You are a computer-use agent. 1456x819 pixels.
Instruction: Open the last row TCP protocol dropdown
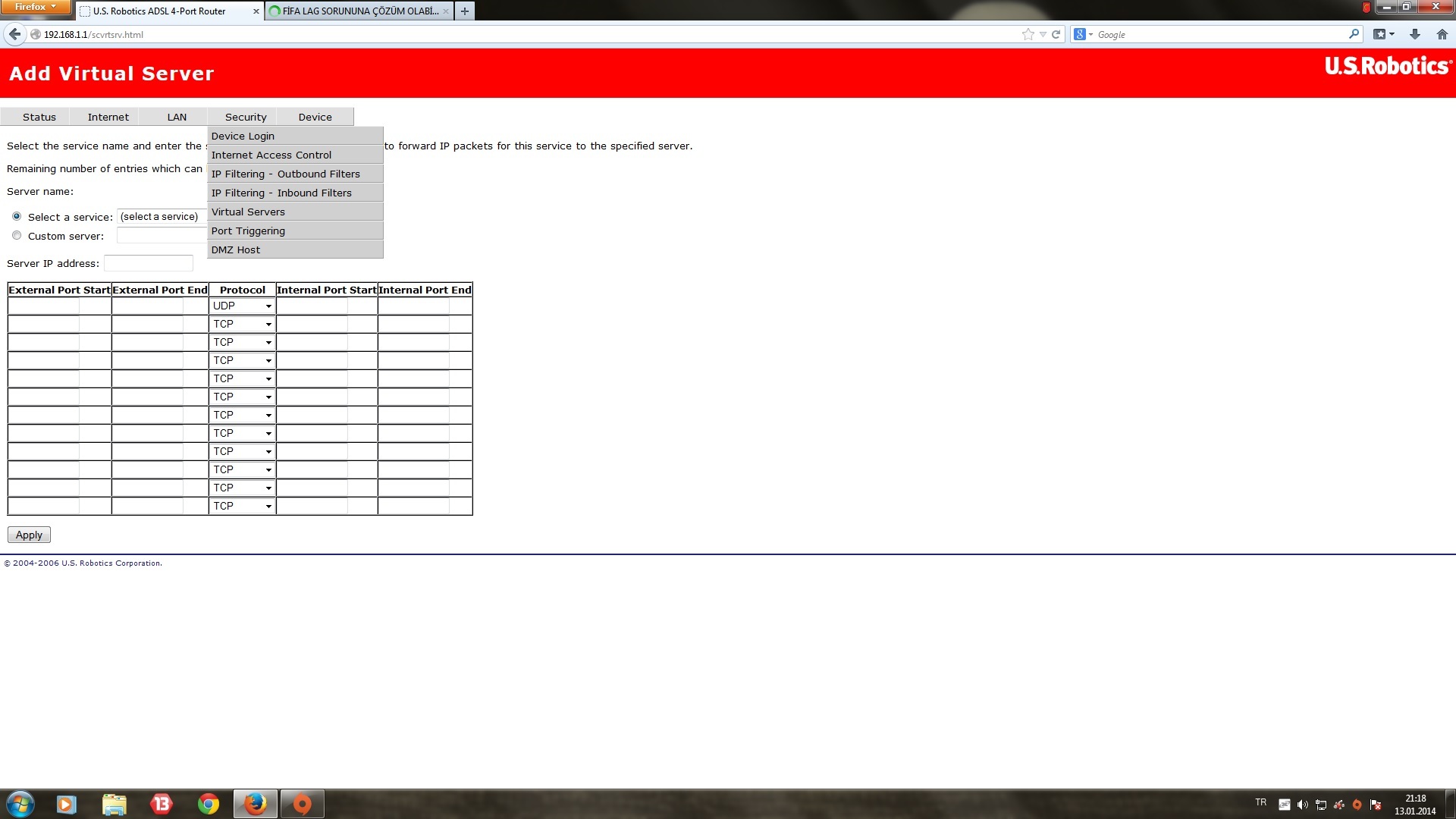(x=242, y=506)
